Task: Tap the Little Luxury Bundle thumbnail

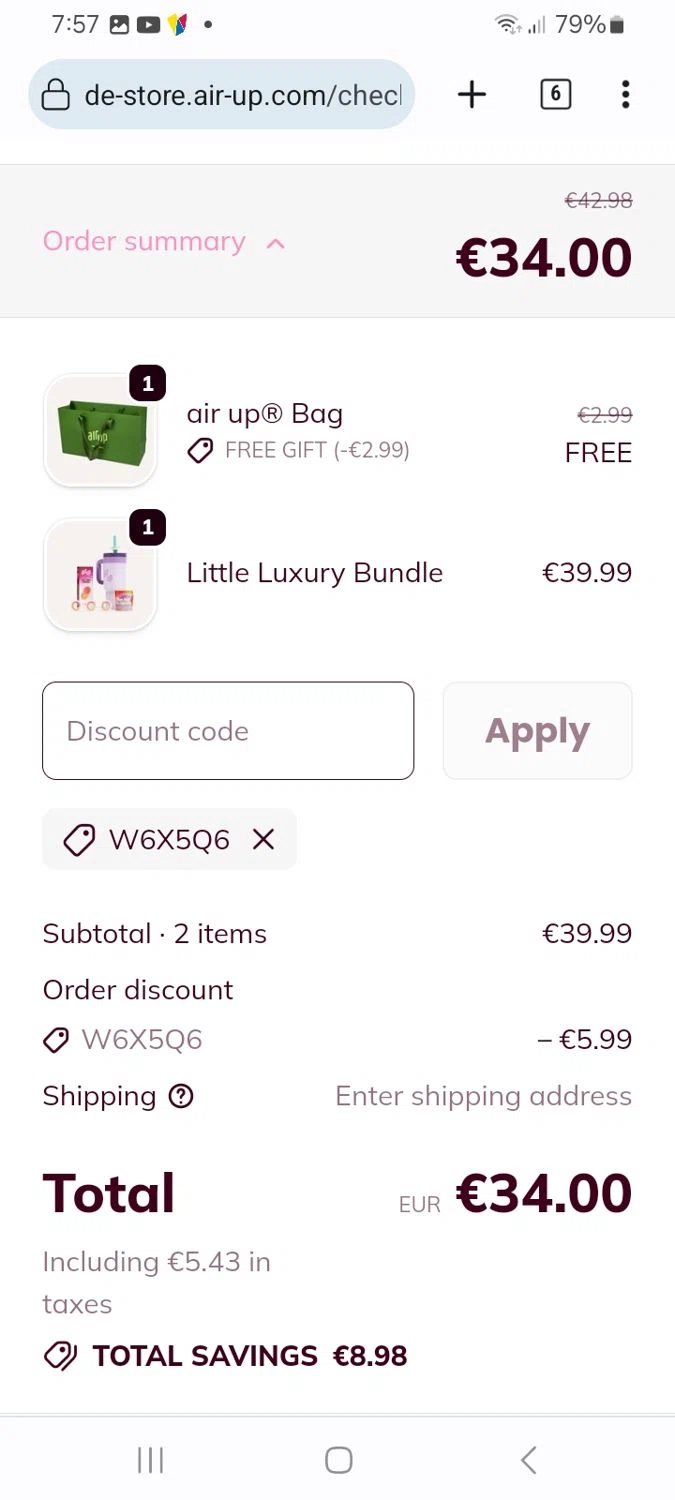Action: tap(100, 575)
